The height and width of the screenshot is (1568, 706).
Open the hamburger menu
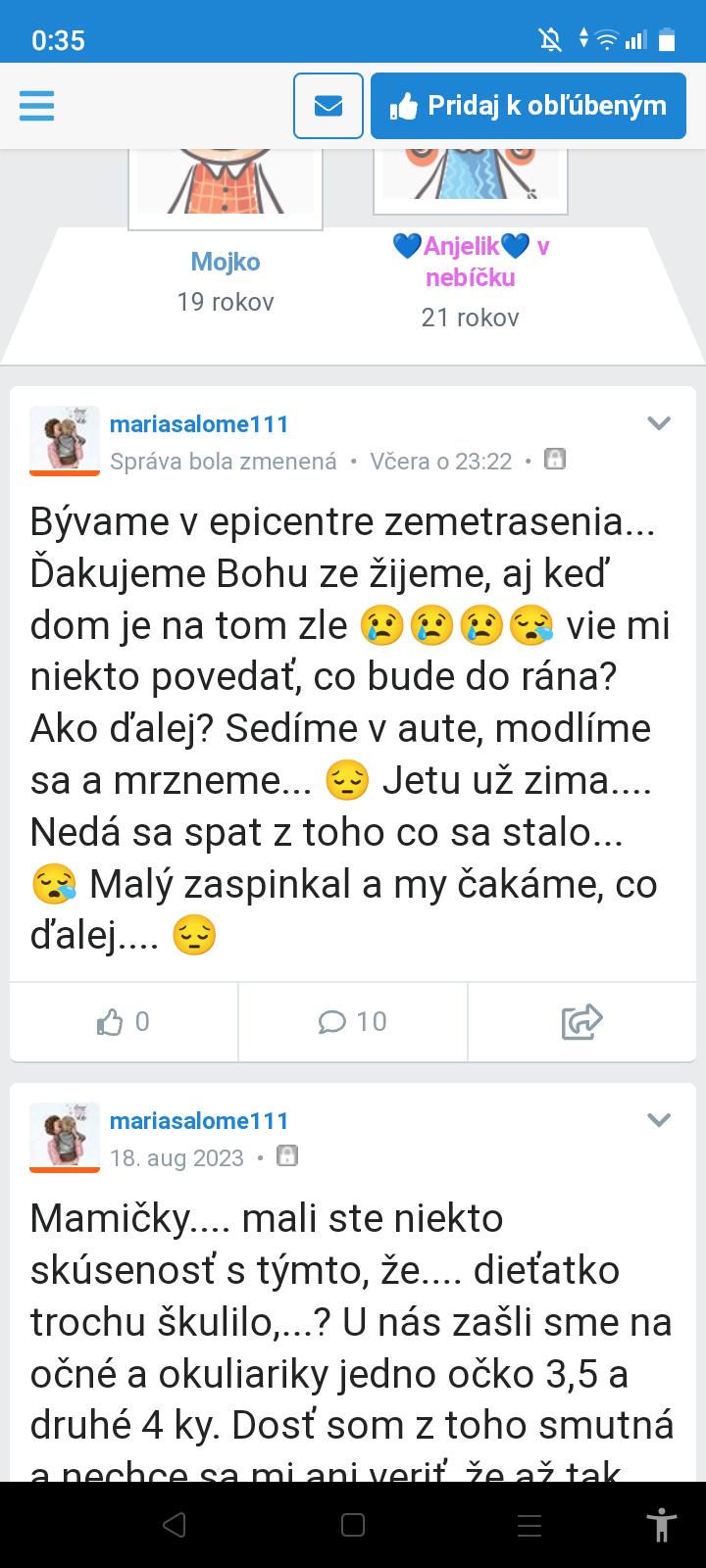coord(36,105)
